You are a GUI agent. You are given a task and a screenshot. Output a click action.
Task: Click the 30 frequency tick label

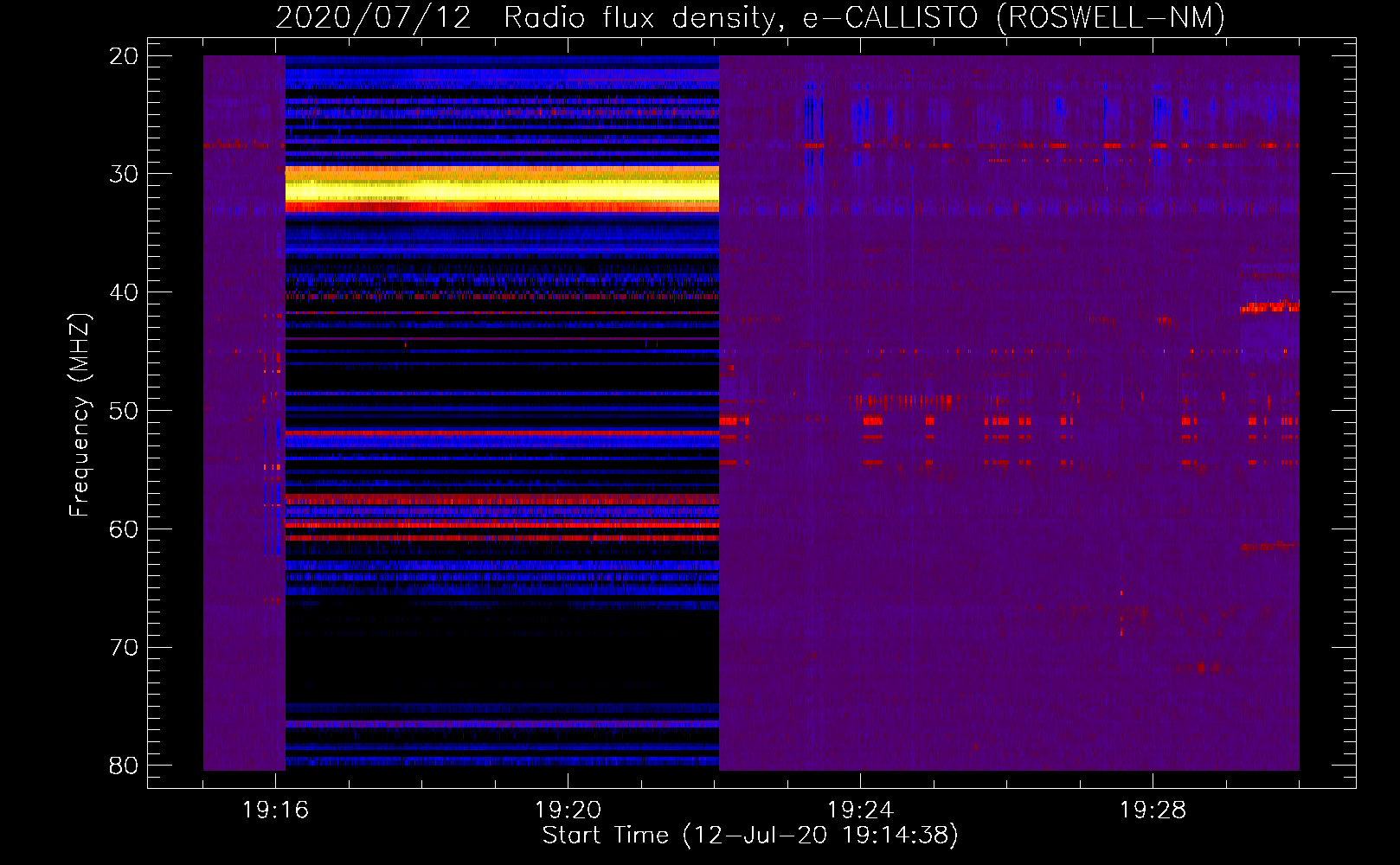(x=124, y=174)
